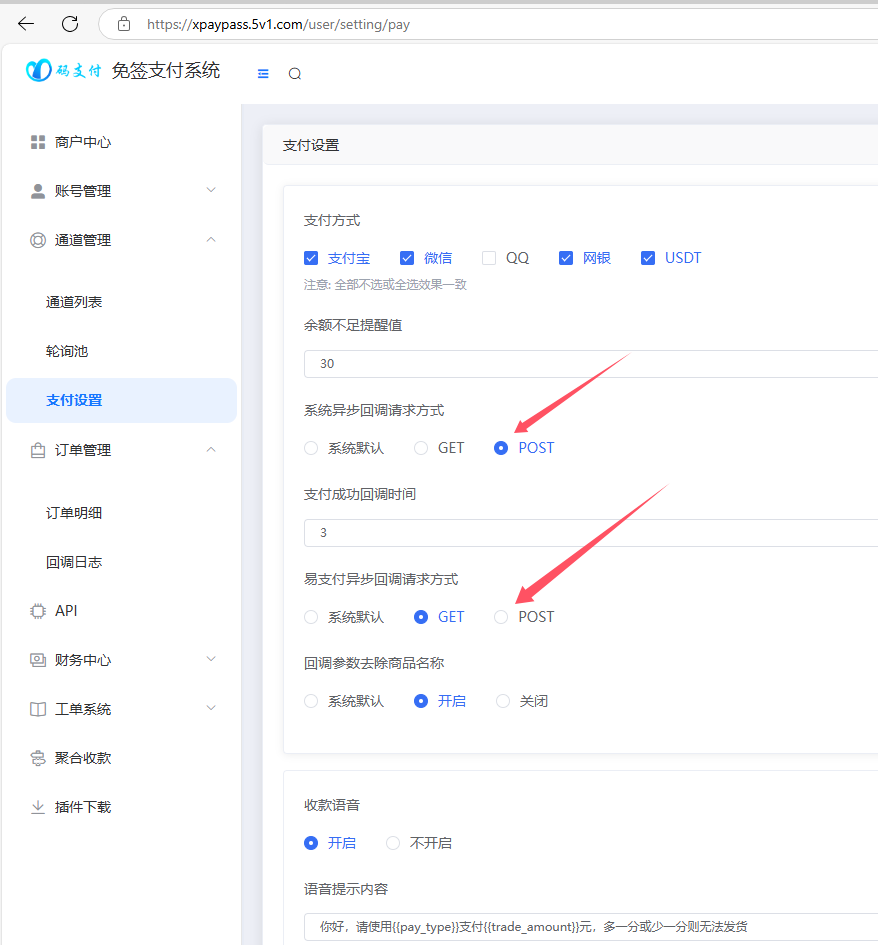The height and width of the screenshot is (945, 878).
Task: Select 系统默认 for 系统异步回调请求方式
Action: 311,448
